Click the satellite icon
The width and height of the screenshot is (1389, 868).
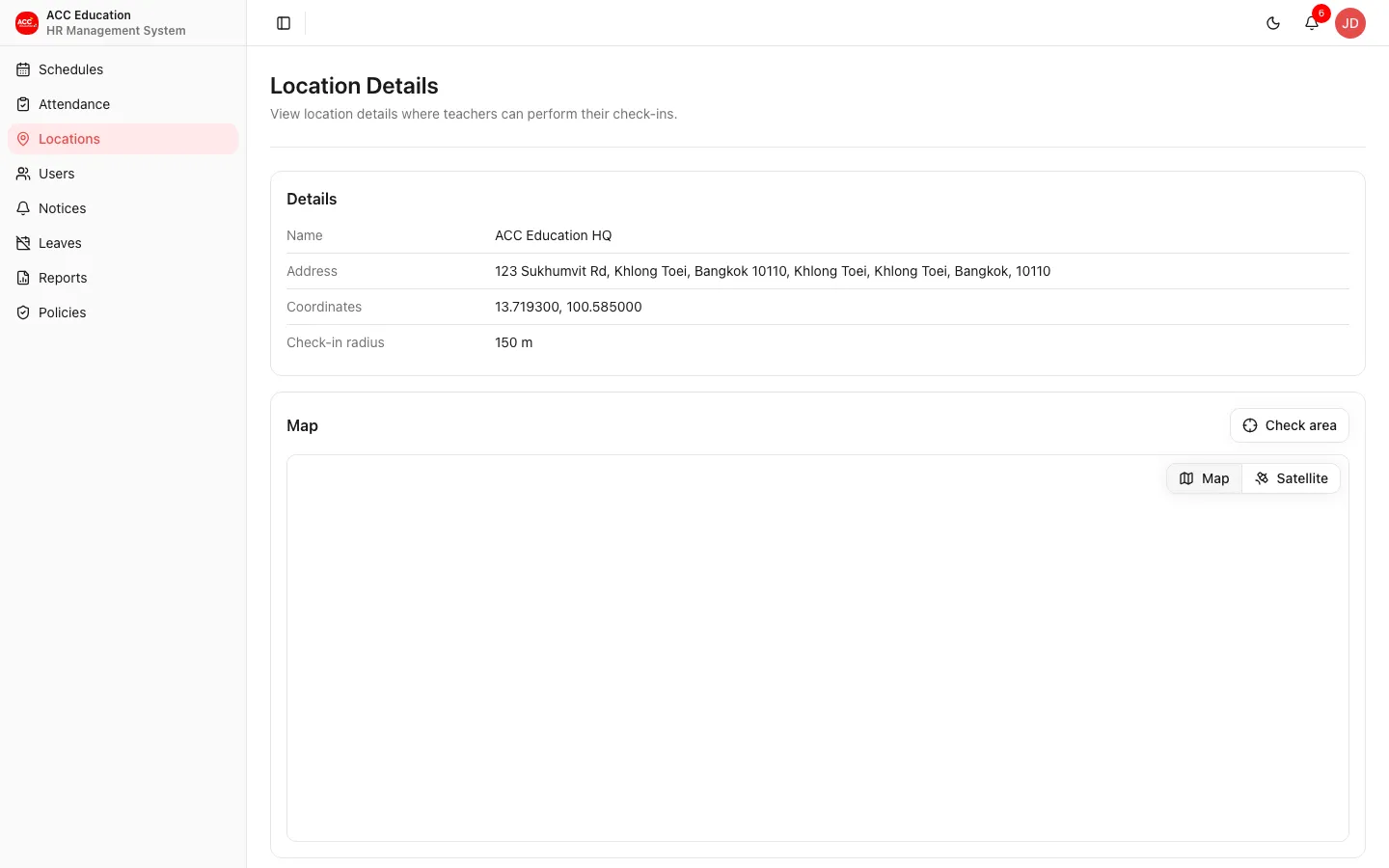(x=1262, y=478)
